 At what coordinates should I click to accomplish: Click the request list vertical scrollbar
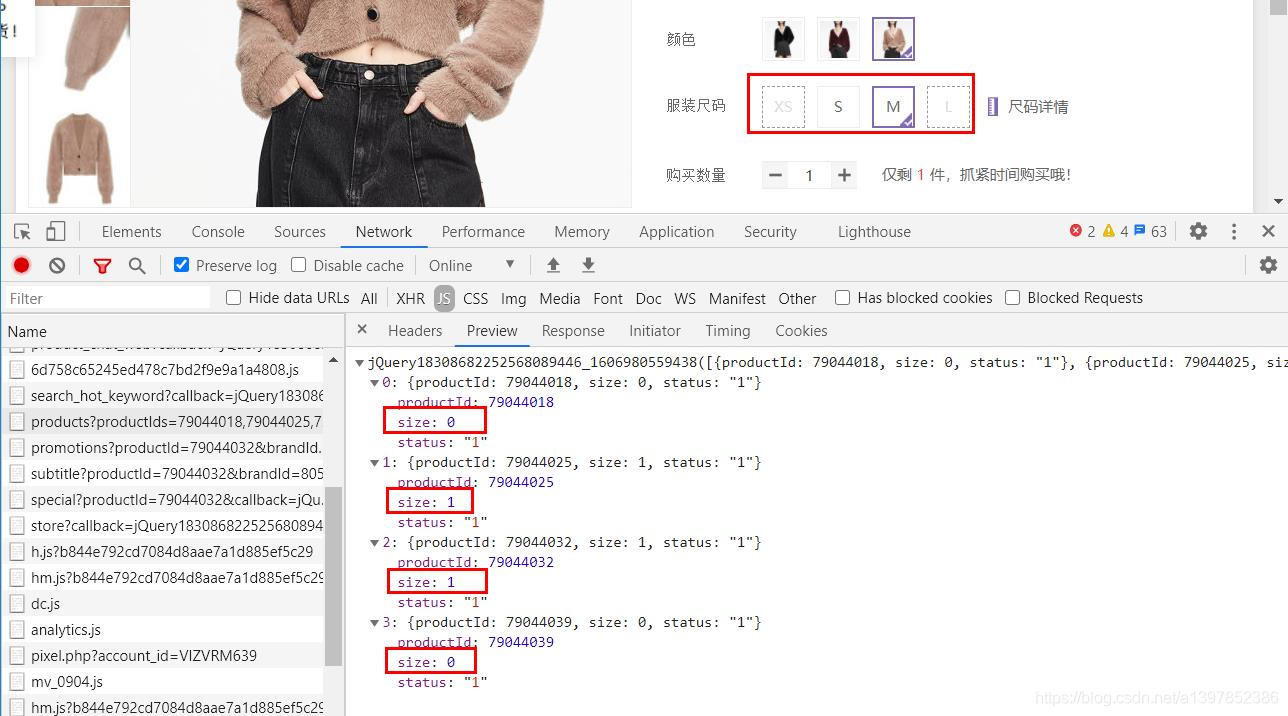coord(333,576)
